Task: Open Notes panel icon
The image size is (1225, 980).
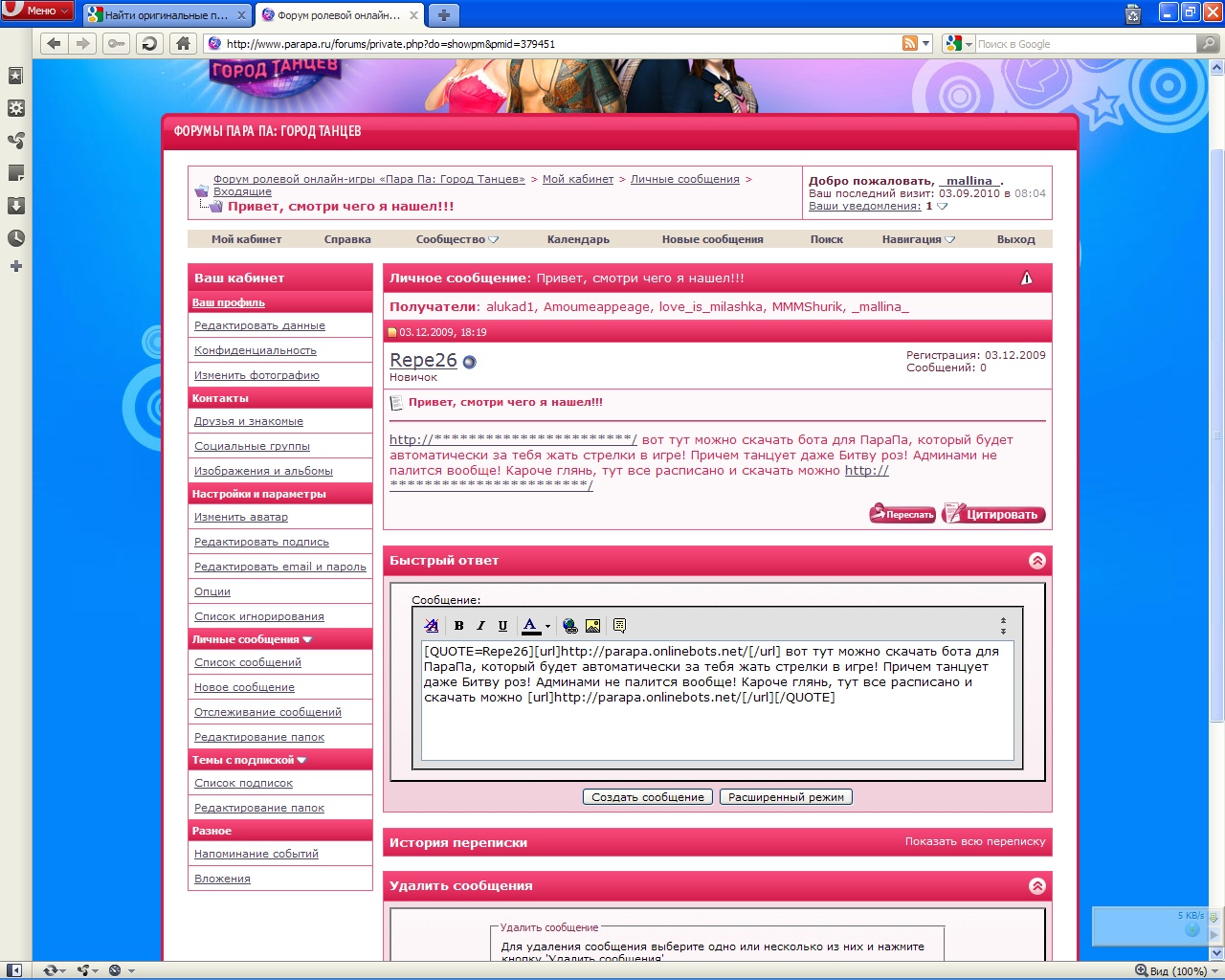Action: 15,173
